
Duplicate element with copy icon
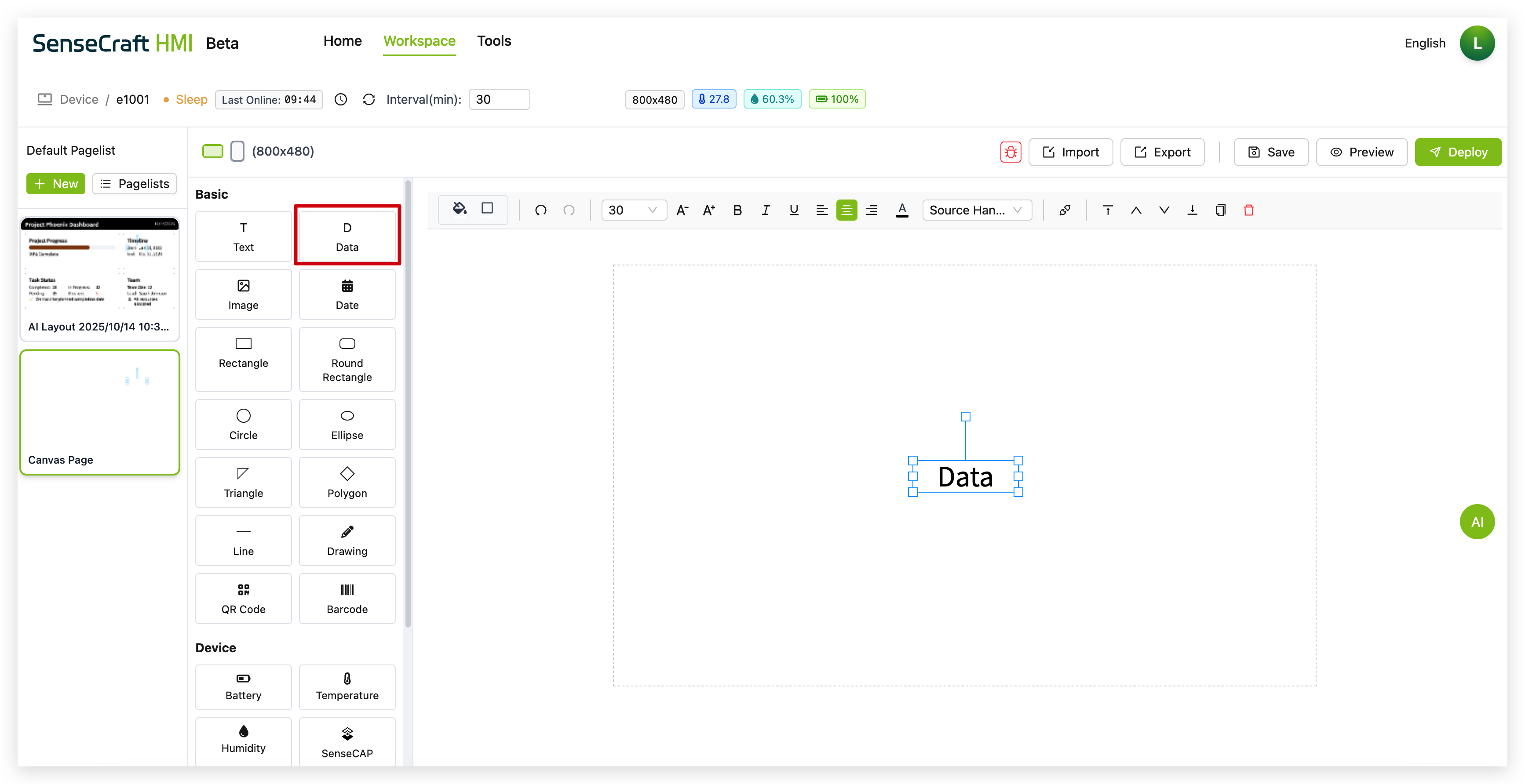pyautogui.click(x=1220, y=210)
